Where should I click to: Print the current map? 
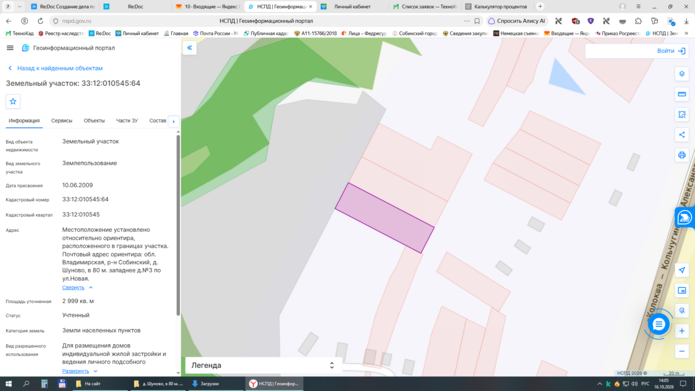(682, 155)
